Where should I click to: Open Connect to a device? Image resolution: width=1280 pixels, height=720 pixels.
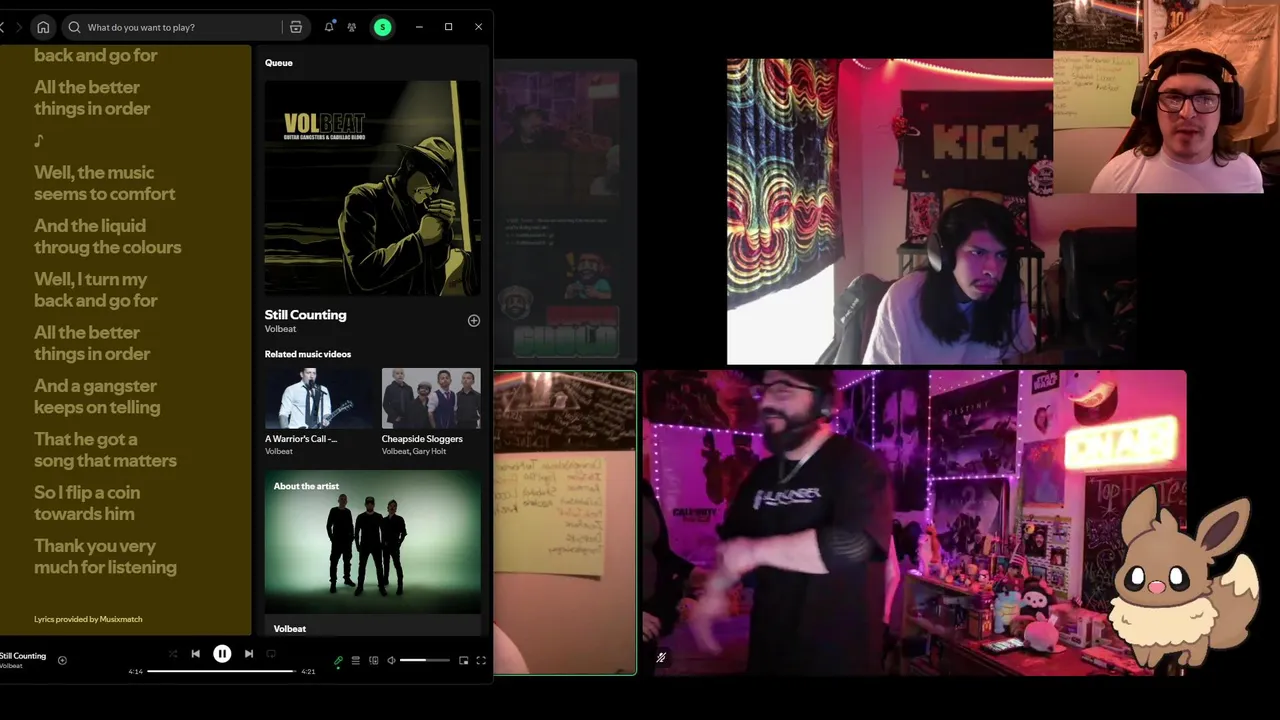point(373,660)
